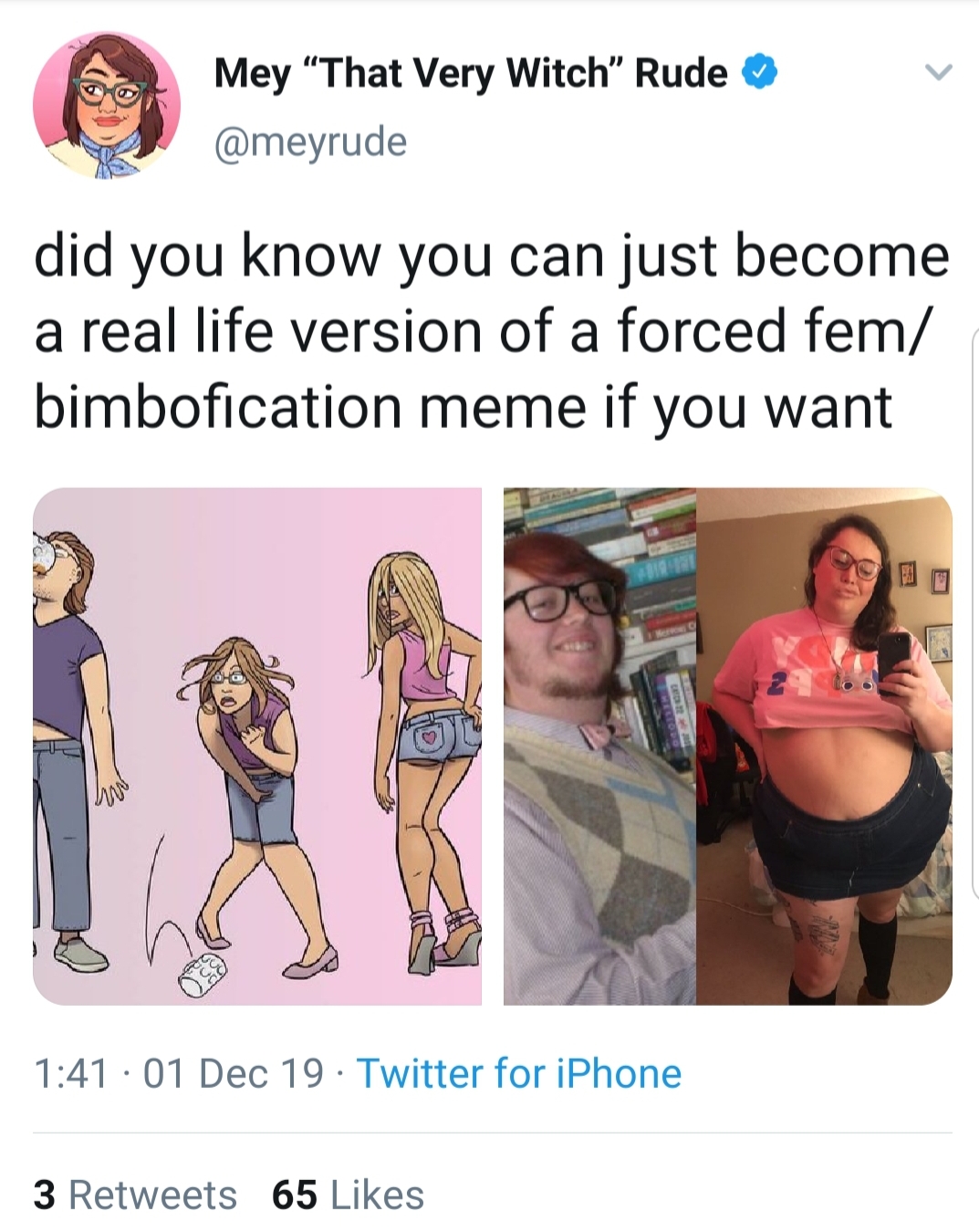Tap the mirror selfie photo
The height and width of the screenshot is (1232, 979).
[x=824, y=746]
